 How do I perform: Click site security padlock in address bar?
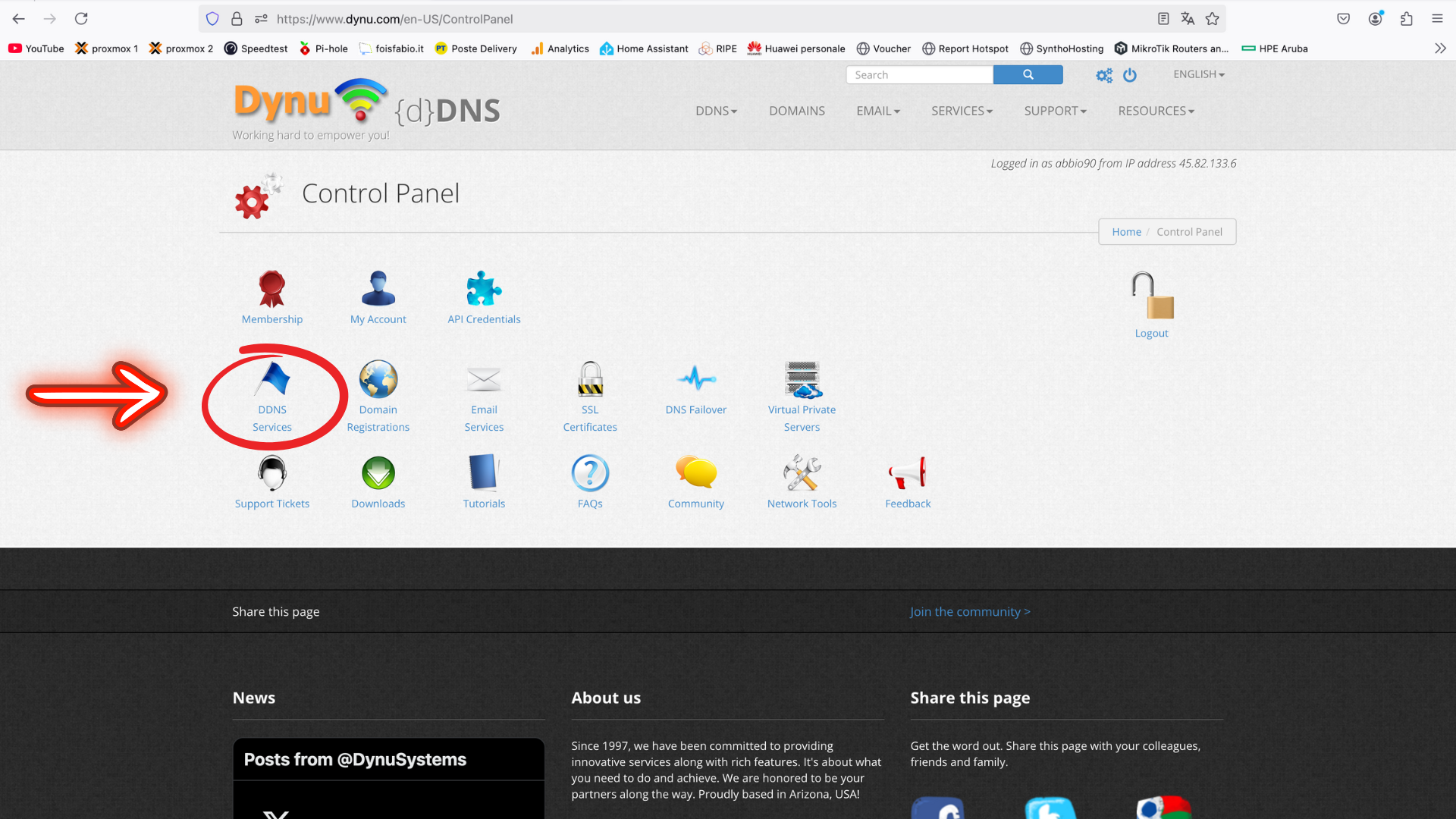(x=237, y=19)
